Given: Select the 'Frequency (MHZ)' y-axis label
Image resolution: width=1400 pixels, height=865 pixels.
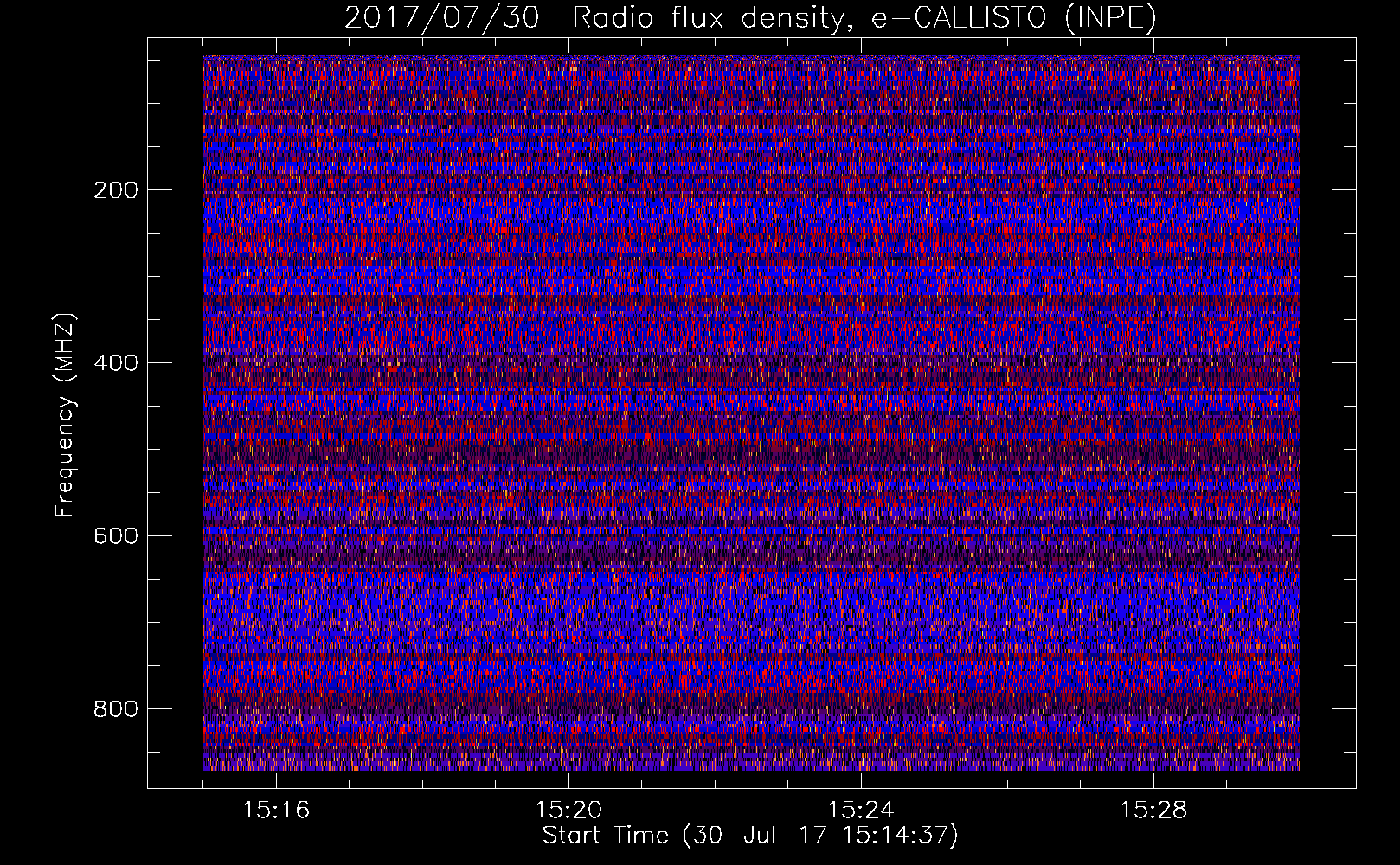Looking at the screenshot, I should click(65, 414).
